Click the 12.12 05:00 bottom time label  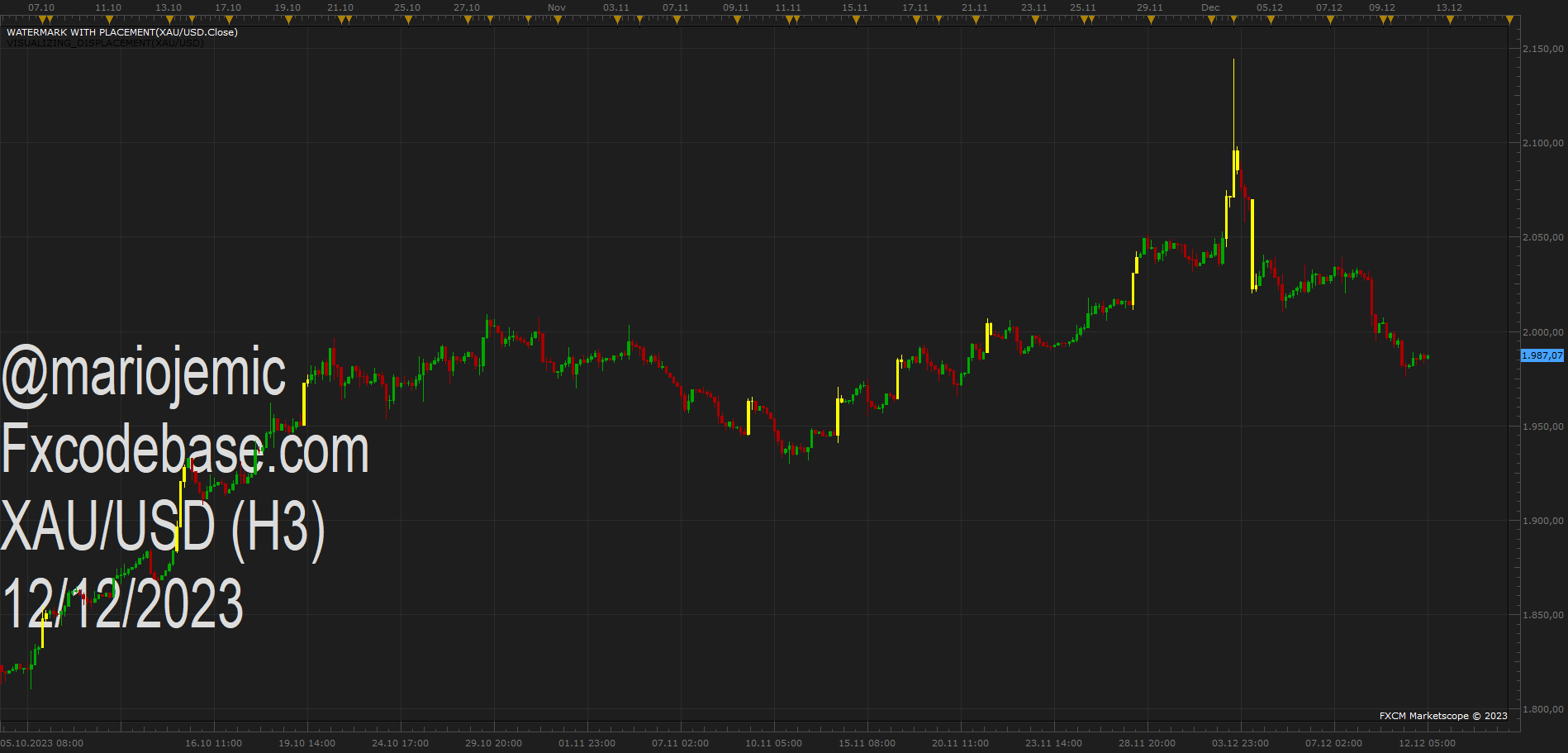point(1427,743)
